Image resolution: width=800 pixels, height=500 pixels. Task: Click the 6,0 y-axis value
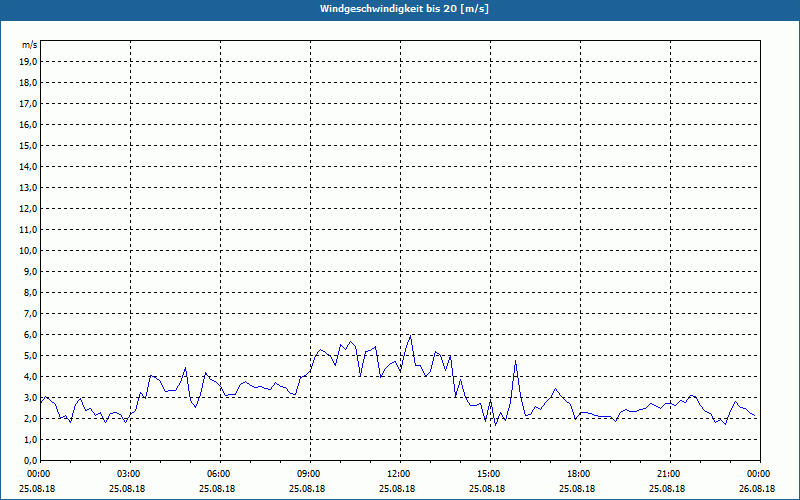[x=30, y=335]
